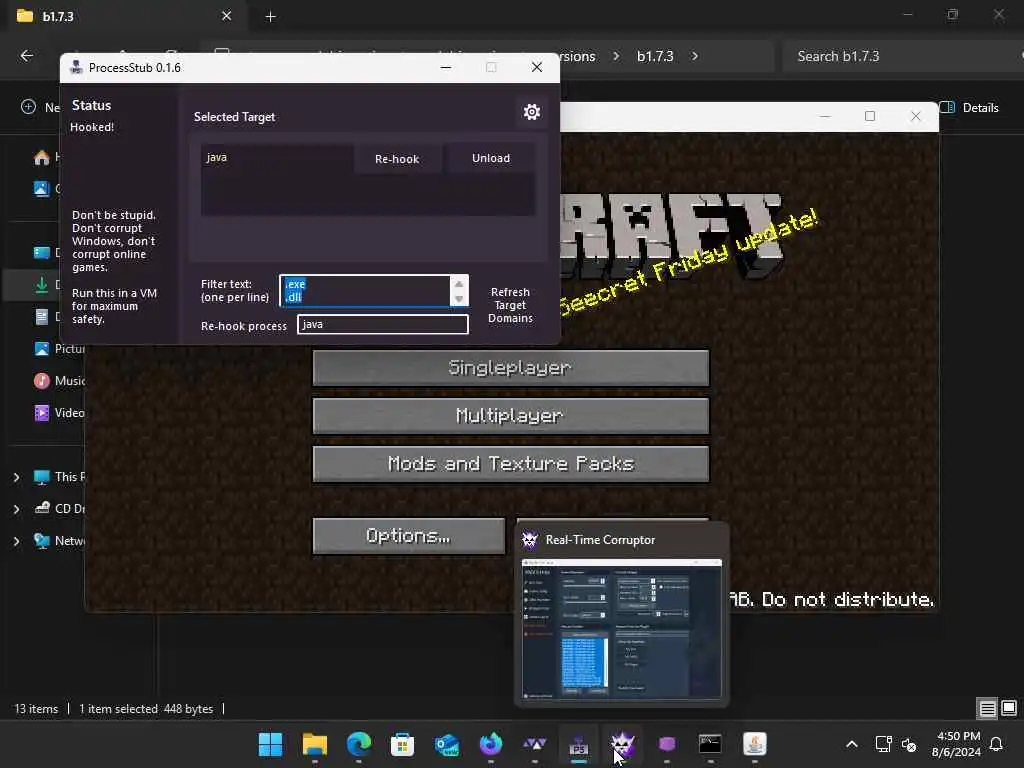
Task: Open Minecraft Options
Action: [409, 536]
